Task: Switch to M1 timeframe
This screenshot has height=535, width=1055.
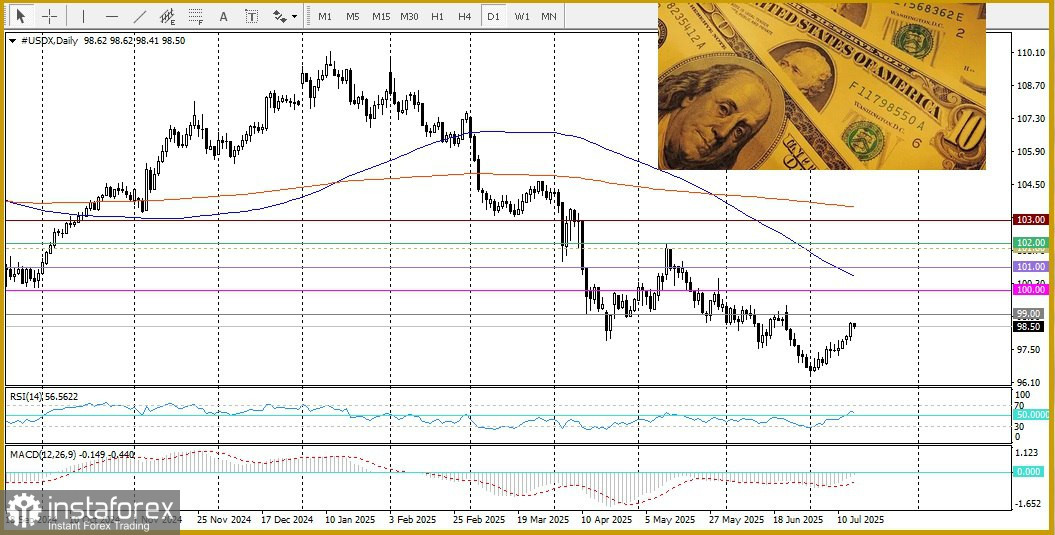Action: coord(325,16)
